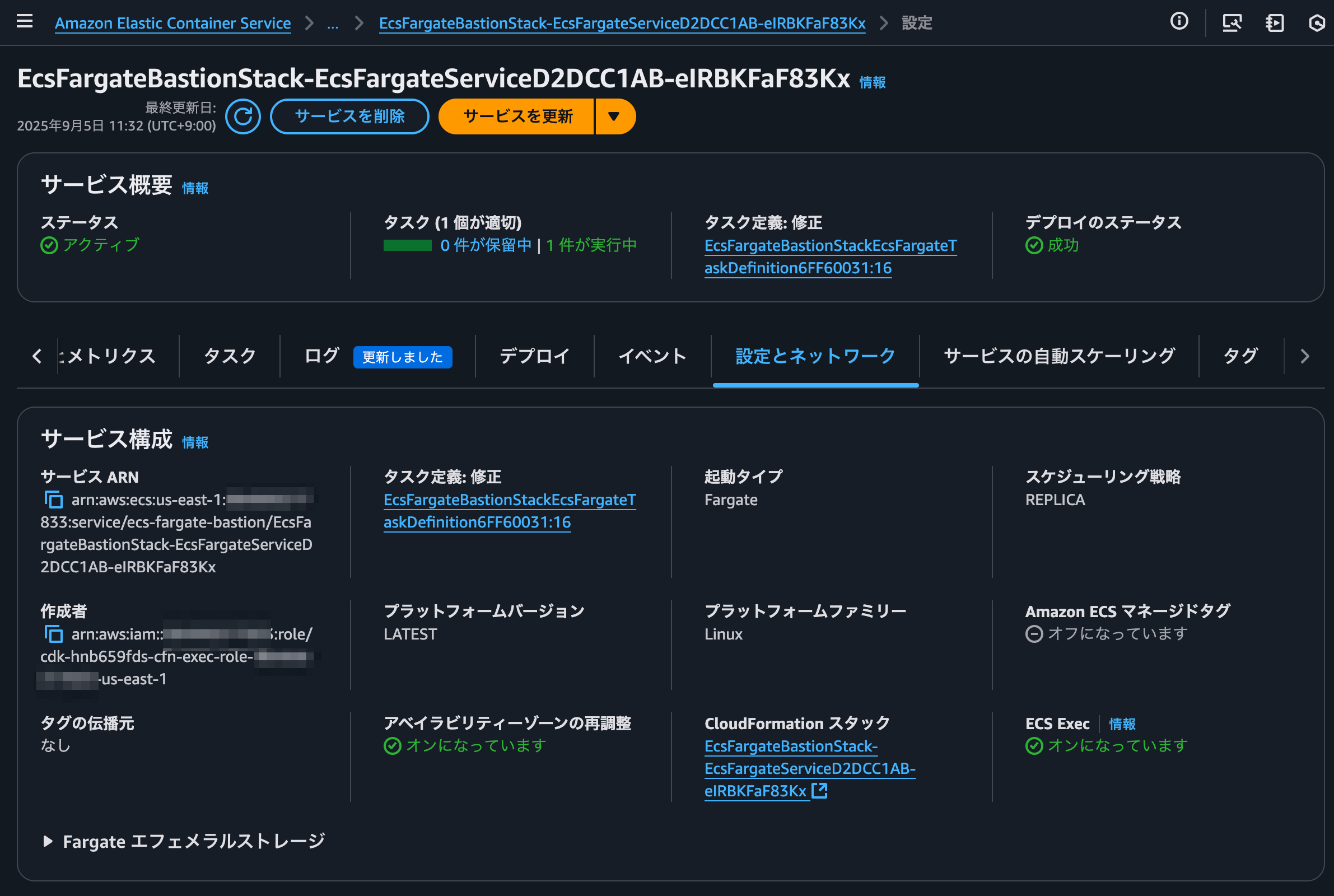The height and width of the screenshot is (896, 1334).
Task: Select the 設定とネットワーク tab
Action: point(816,356)
